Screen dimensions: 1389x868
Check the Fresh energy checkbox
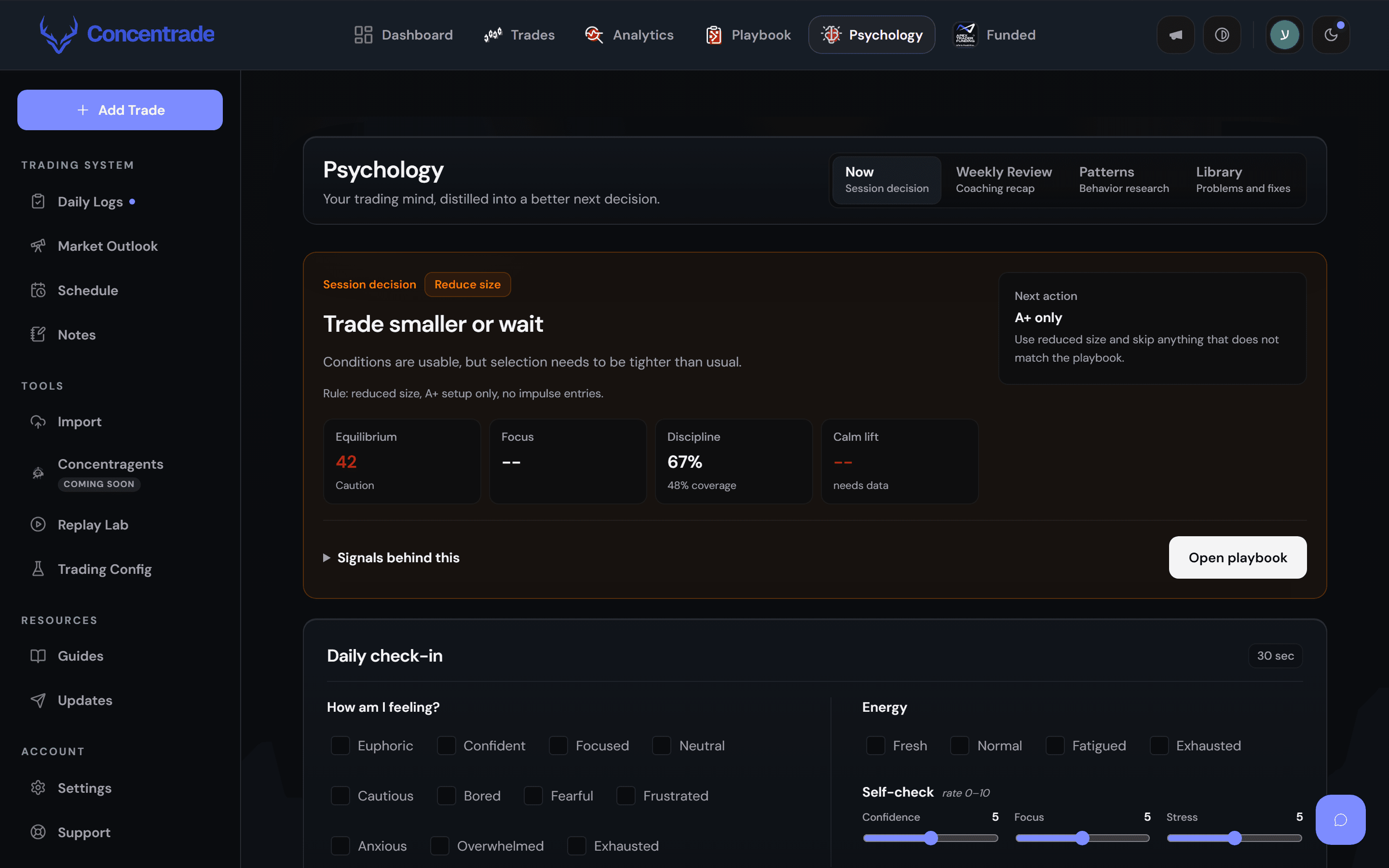[x=876, y=746]
